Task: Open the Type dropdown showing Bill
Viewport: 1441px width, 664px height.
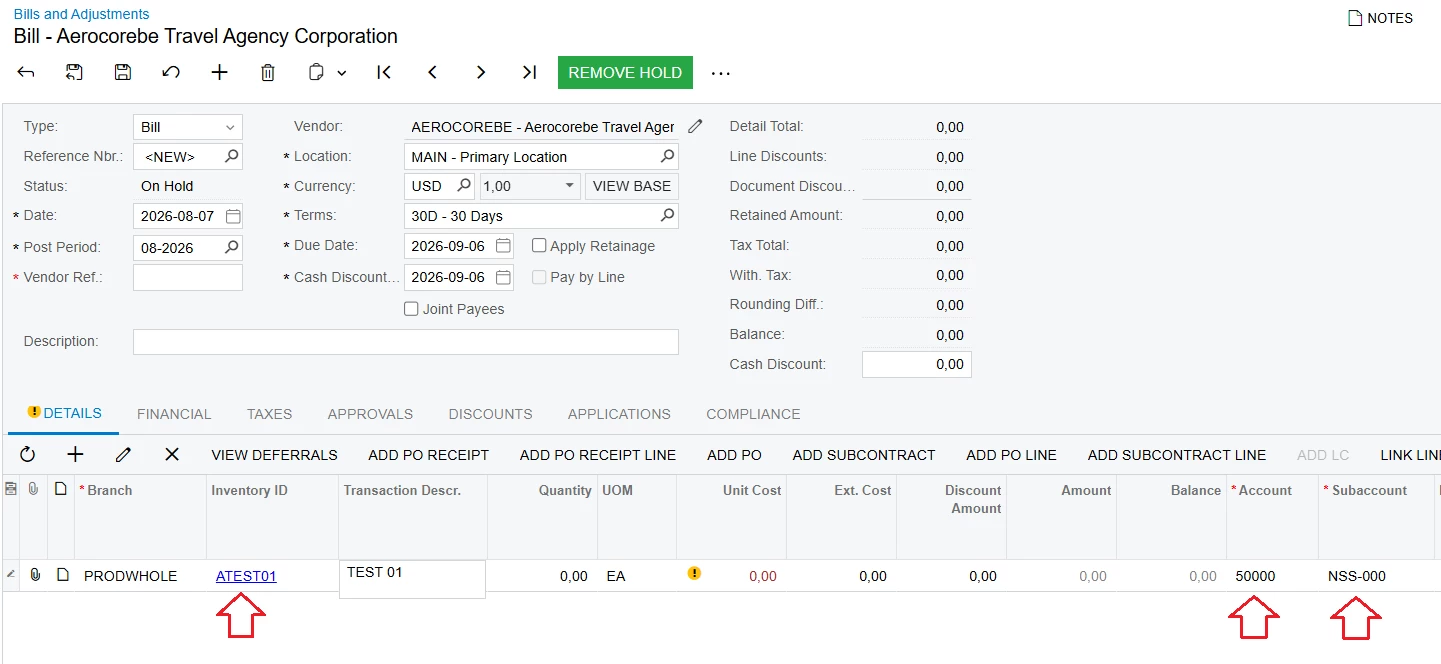Action: 188,127
